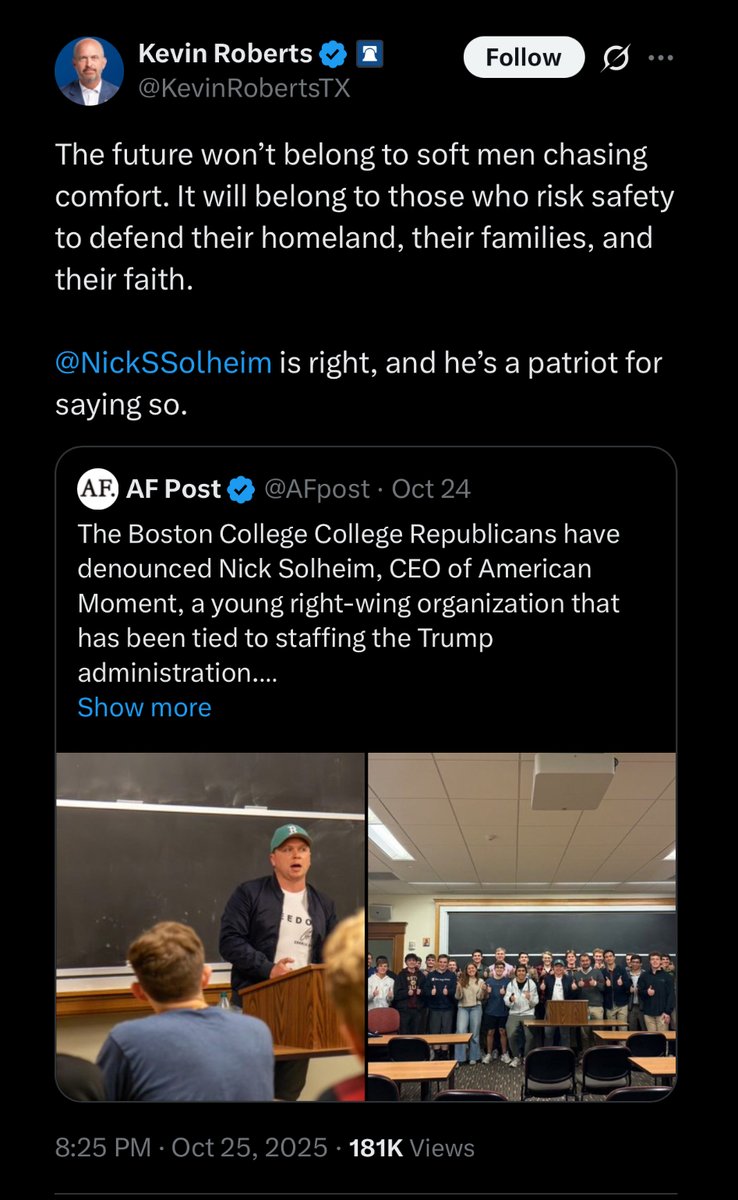738x1200 pixels.
Task: Open the quoted AF Post text body
Action: click(350, 604)
